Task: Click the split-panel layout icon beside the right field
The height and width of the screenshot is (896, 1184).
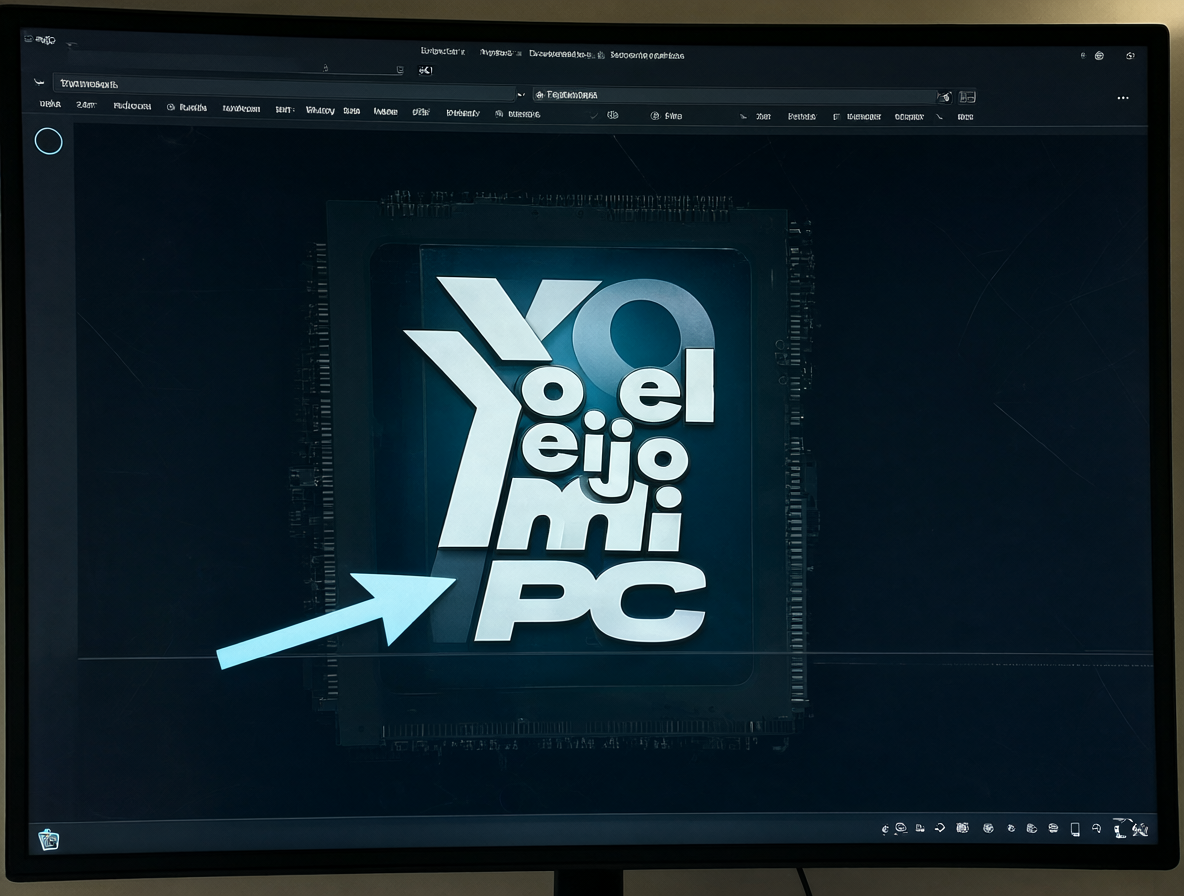Action: [x=967, y=97]
